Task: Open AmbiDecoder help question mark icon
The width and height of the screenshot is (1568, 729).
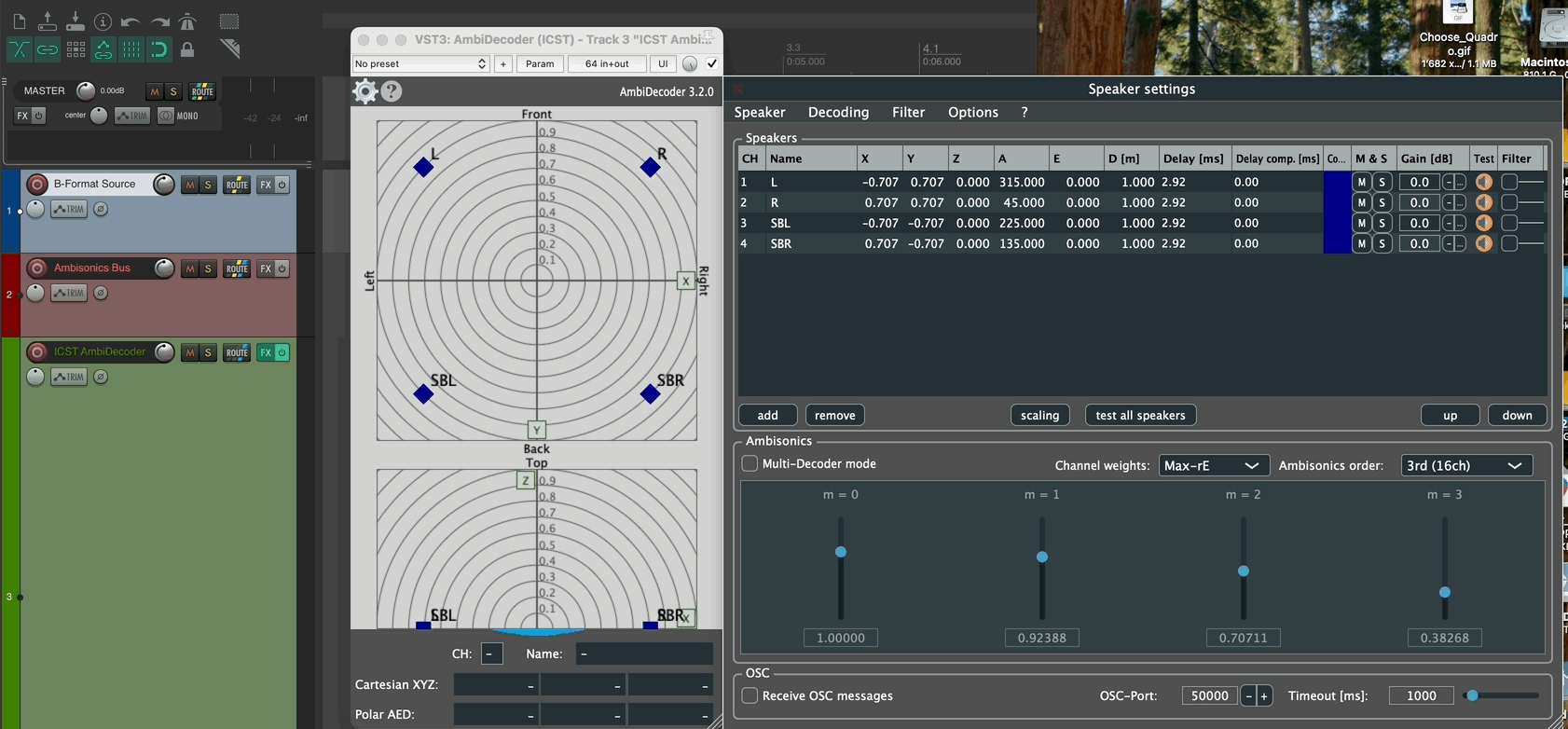Action: pos(392,90)
